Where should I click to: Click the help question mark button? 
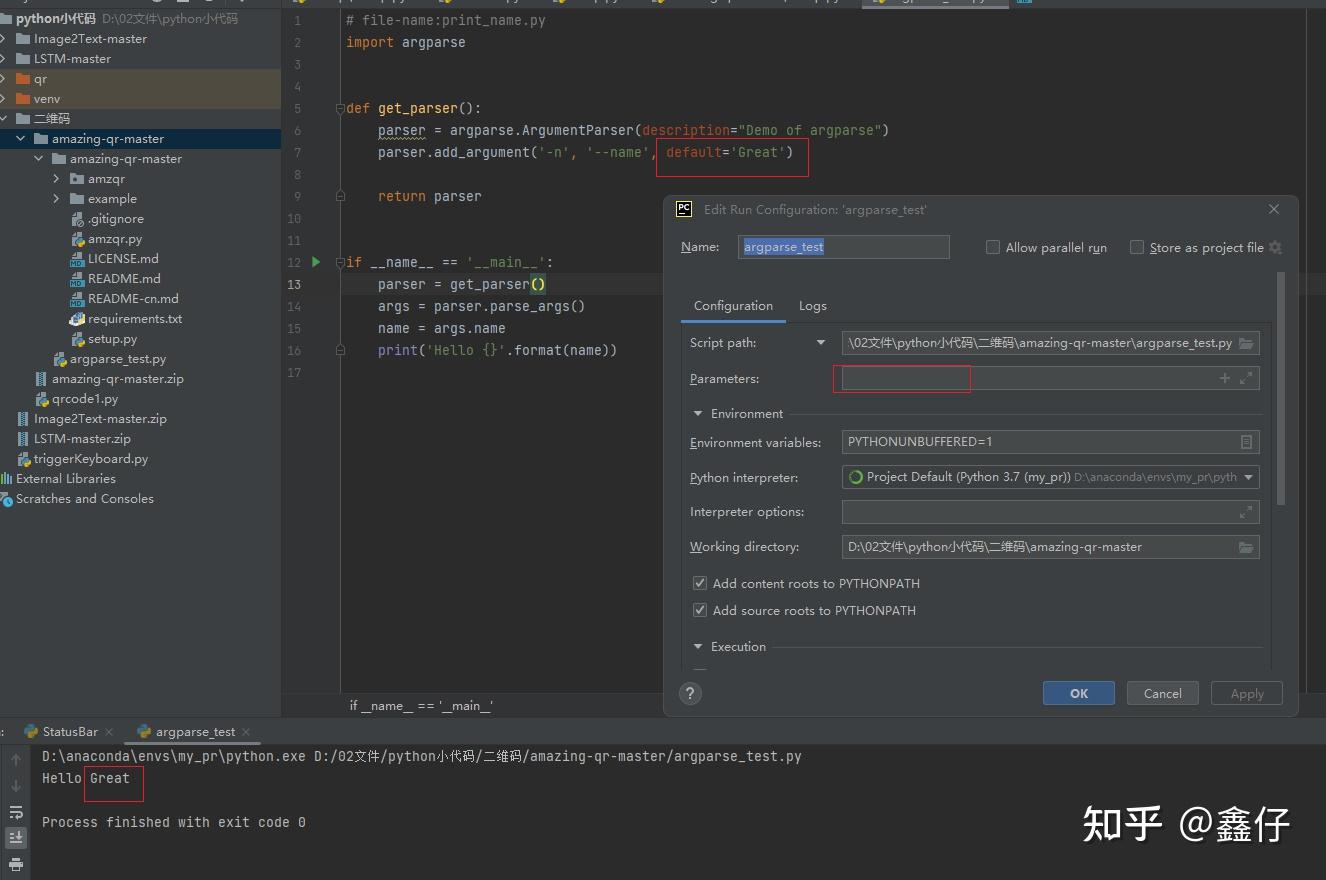tap(690, 693)
